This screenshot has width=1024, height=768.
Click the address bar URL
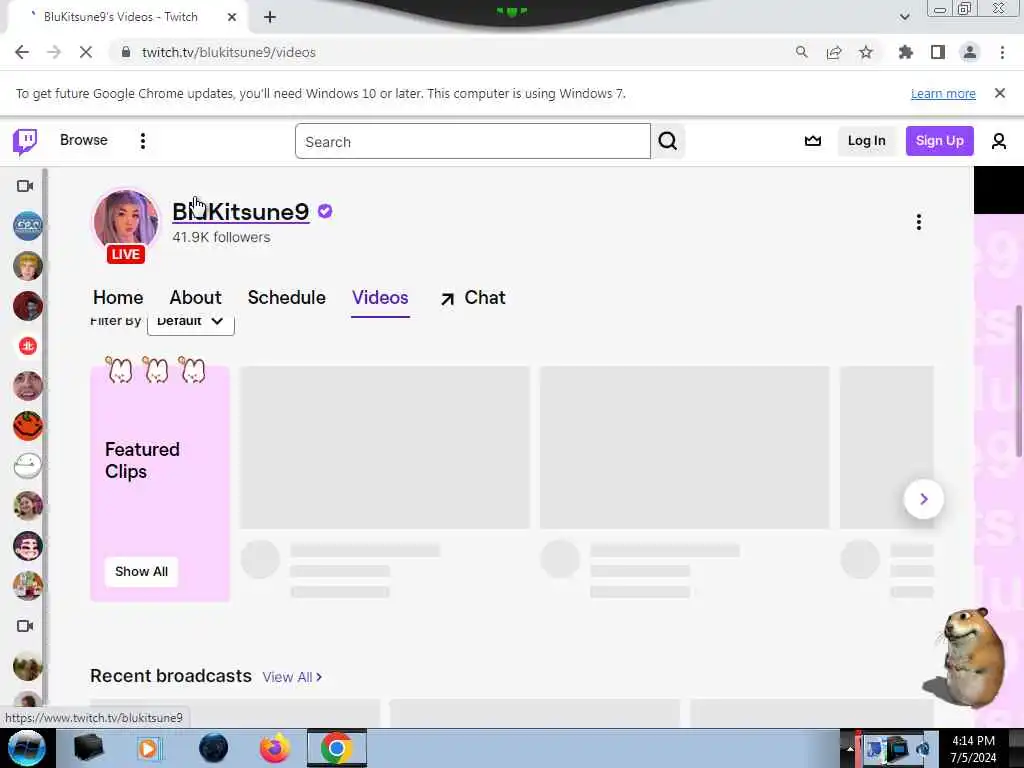coord(229,52)
